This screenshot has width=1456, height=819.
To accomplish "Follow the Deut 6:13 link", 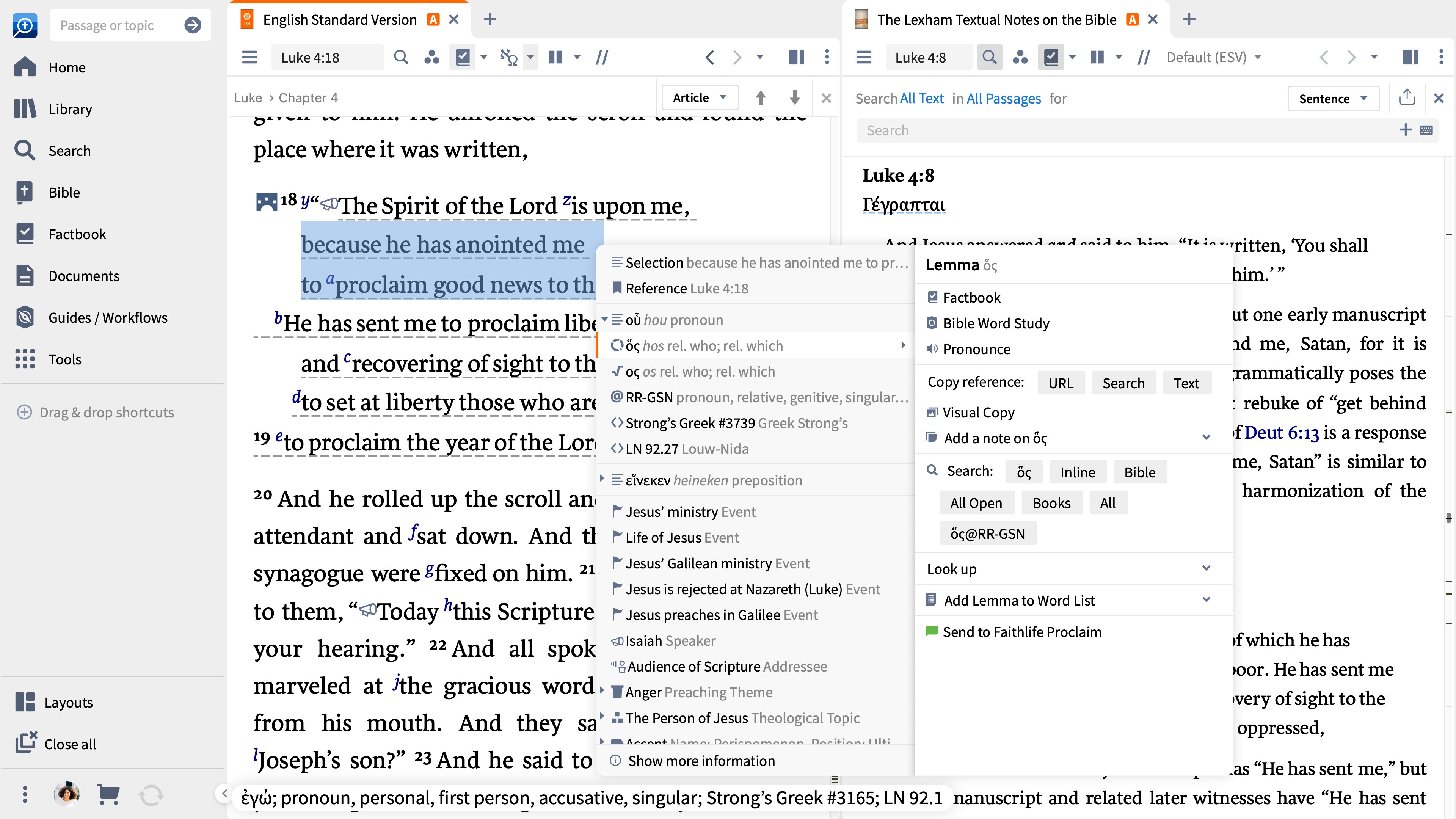I will [x=1281, y=432].
